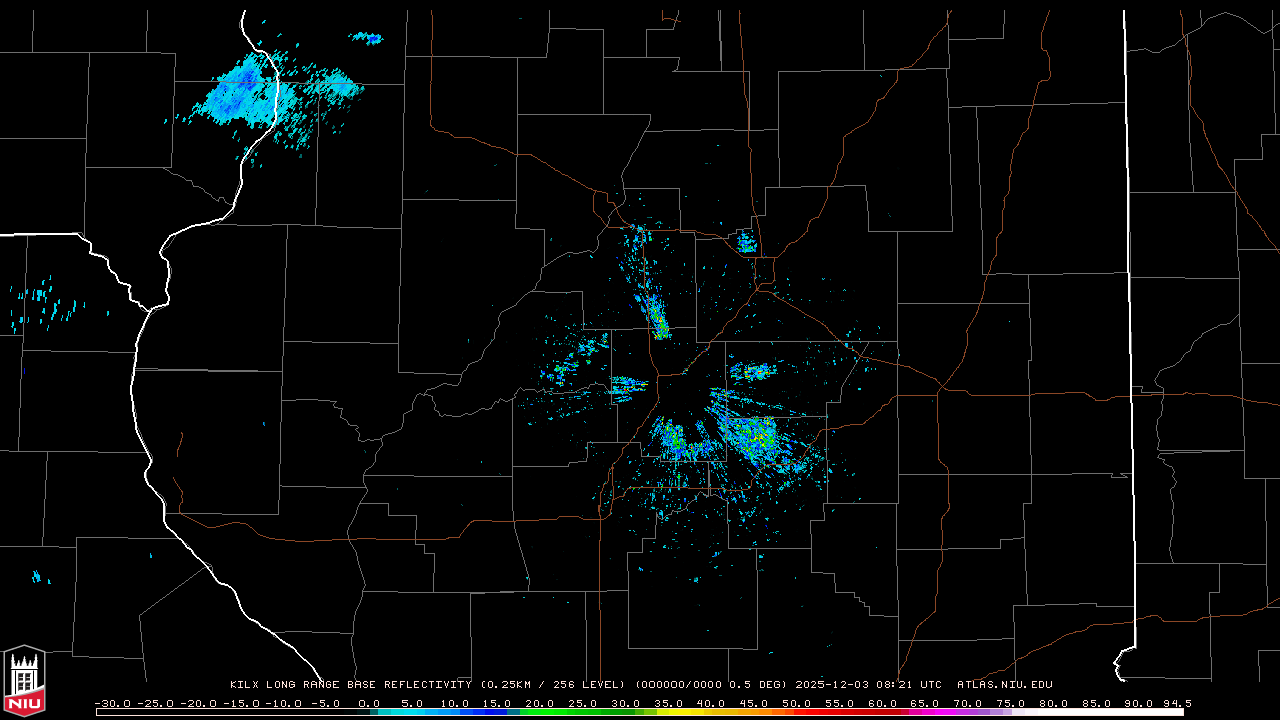Click the -30.0 scale label

[113, 703]
